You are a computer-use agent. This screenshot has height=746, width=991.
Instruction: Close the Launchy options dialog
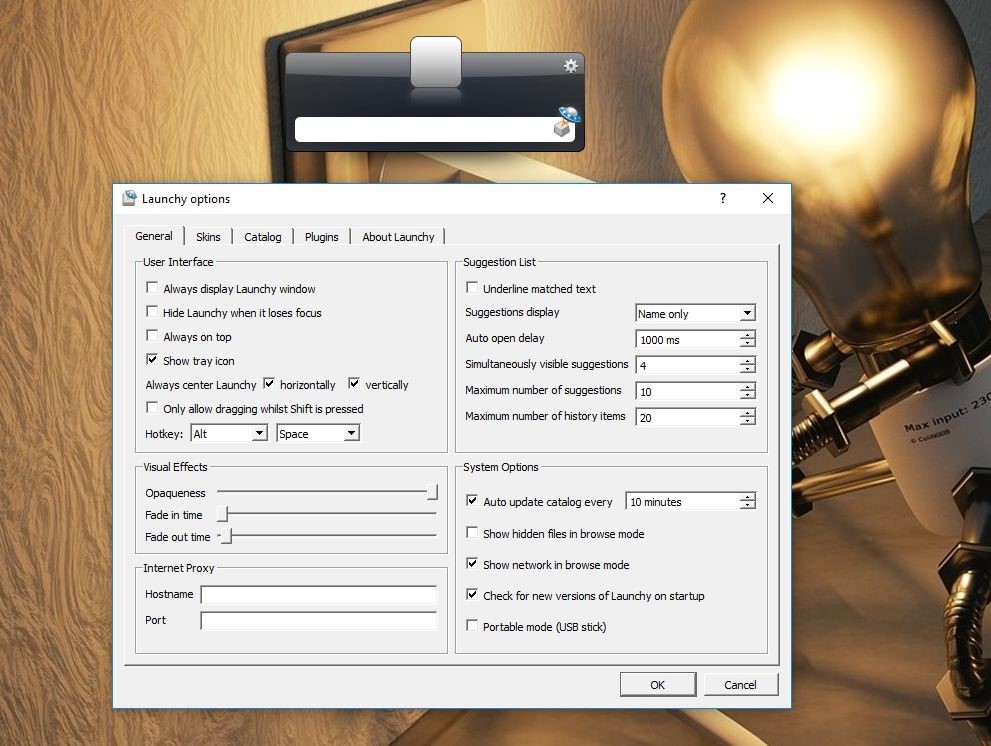[x=768, y=199]
